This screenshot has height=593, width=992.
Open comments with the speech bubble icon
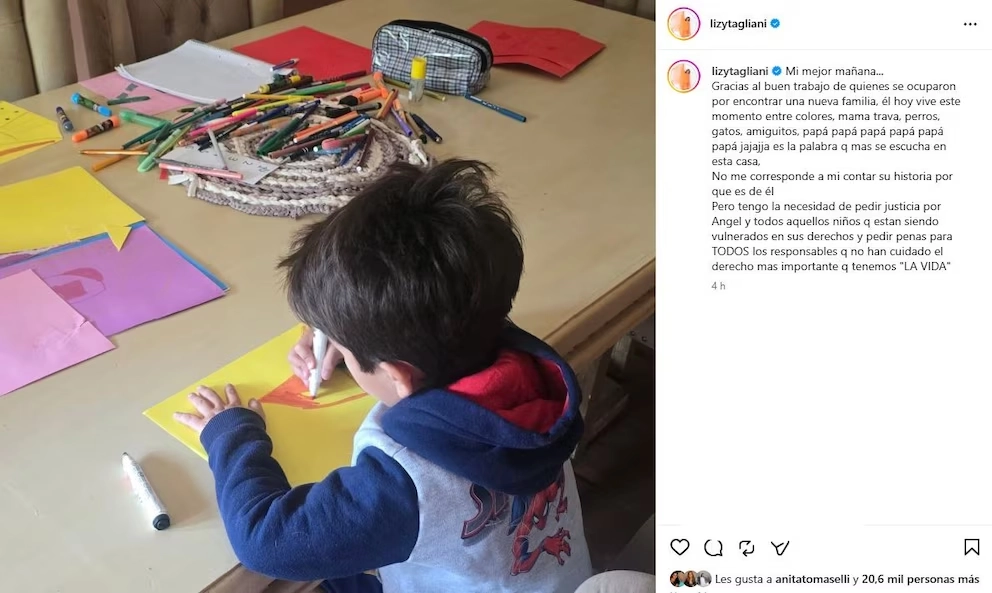tap(713, 547)
